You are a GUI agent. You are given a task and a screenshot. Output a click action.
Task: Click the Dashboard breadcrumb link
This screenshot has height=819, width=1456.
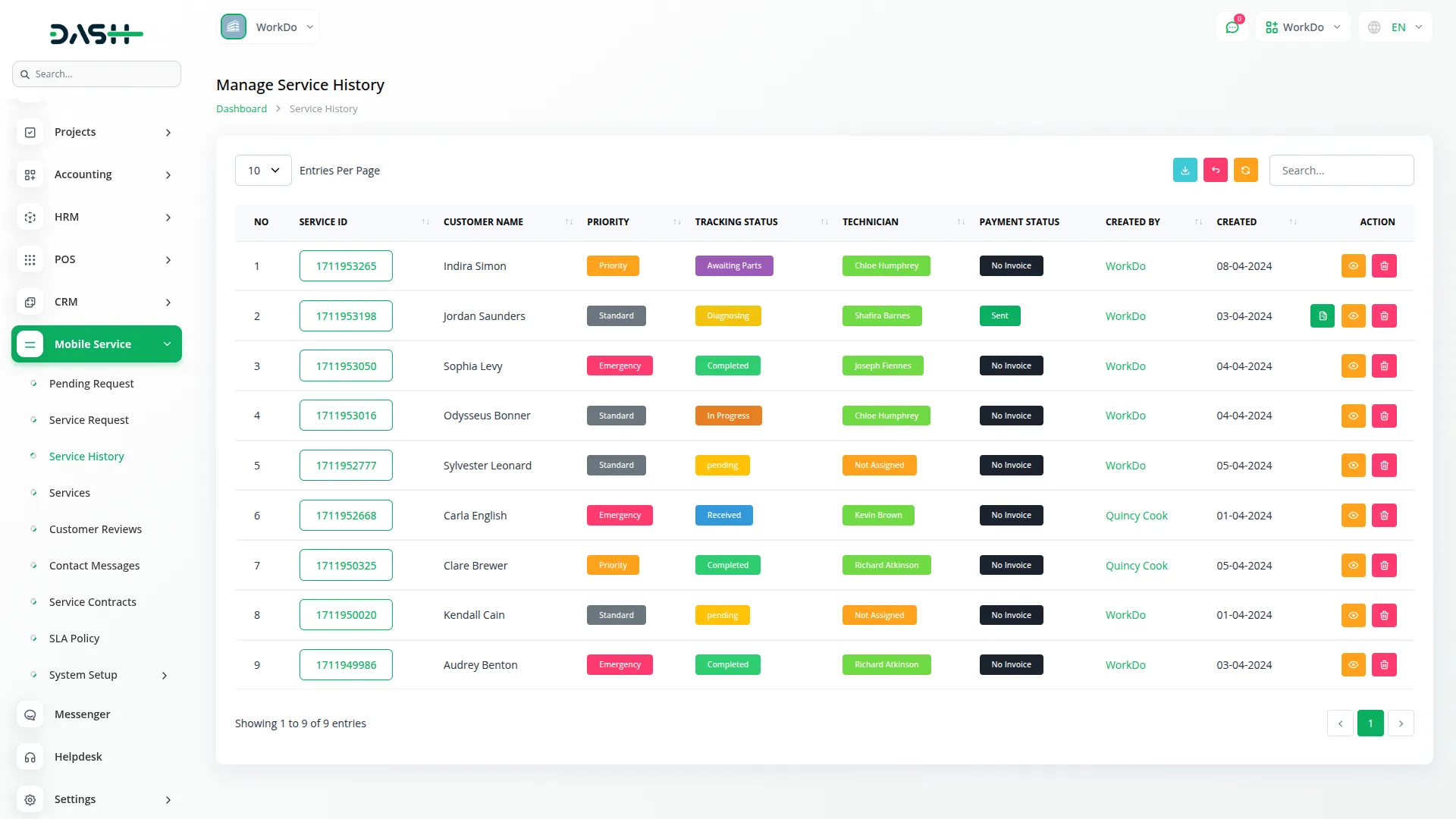point(241,108)
